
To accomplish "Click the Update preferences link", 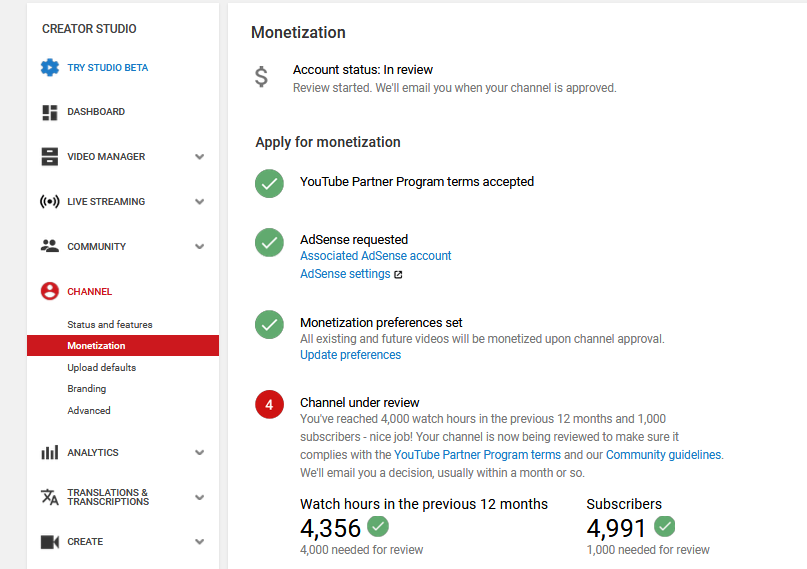I will 350,354.
